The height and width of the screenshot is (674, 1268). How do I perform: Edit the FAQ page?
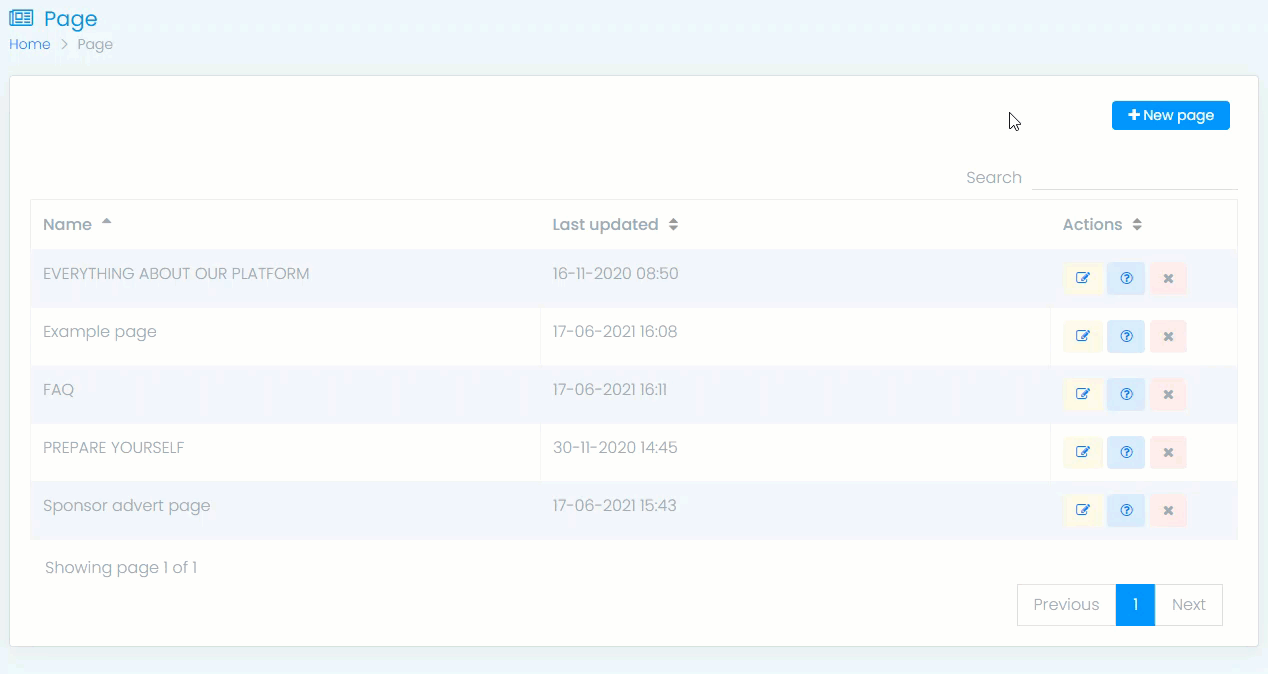point(1083,394)
